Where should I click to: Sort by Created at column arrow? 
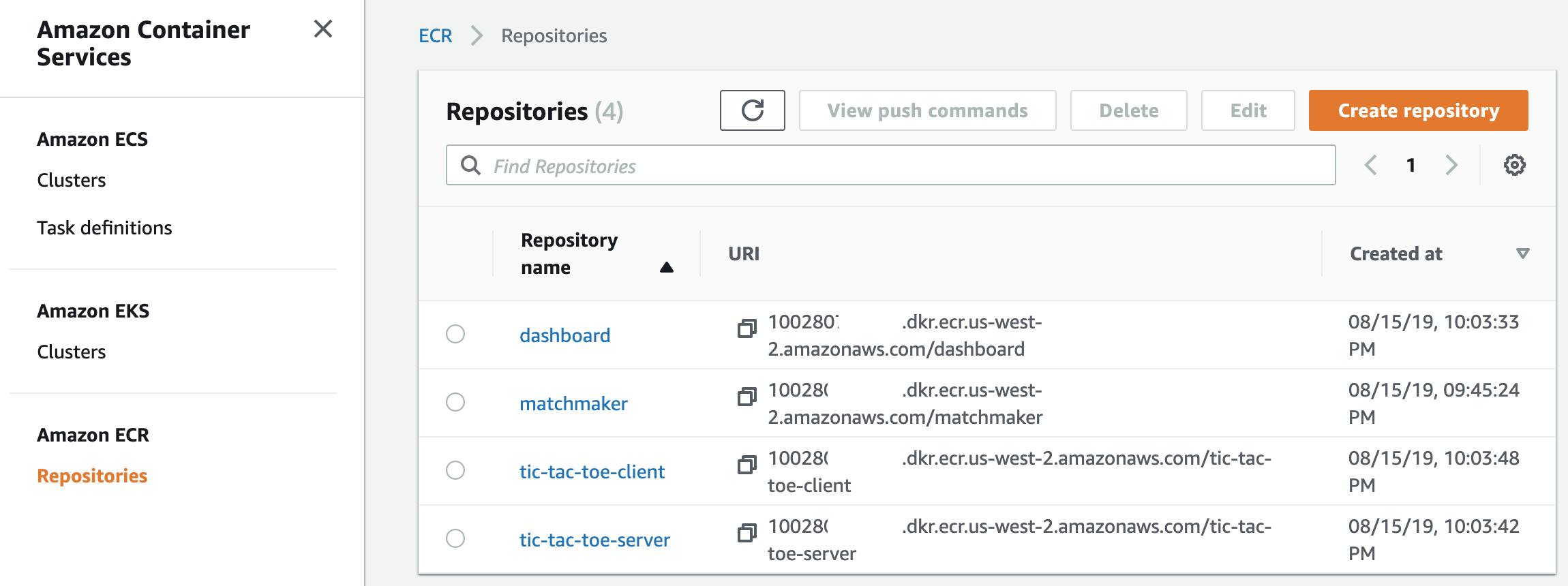pyautogui.click(x=1522, y=253)
